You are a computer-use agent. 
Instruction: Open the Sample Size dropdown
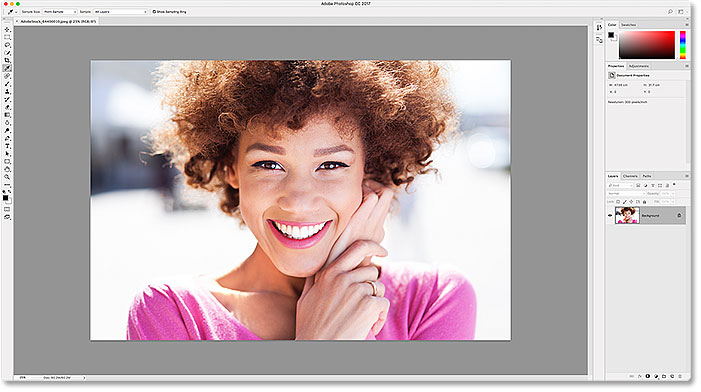tap(59, 12)
